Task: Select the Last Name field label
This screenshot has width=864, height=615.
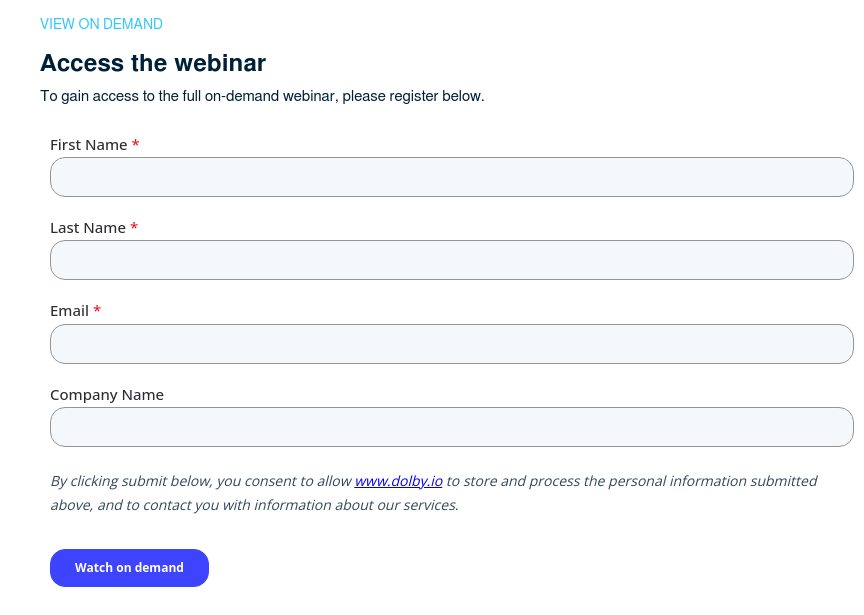Action: coord(86,227)
